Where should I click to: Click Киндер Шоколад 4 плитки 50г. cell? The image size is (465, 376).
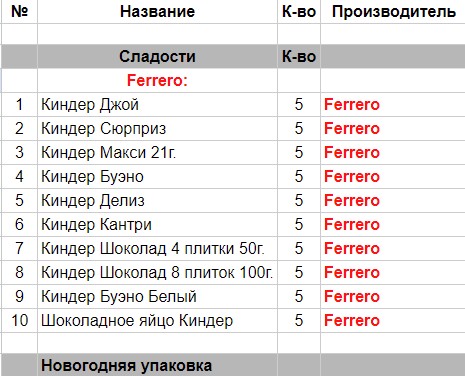[x=157, y=248]
